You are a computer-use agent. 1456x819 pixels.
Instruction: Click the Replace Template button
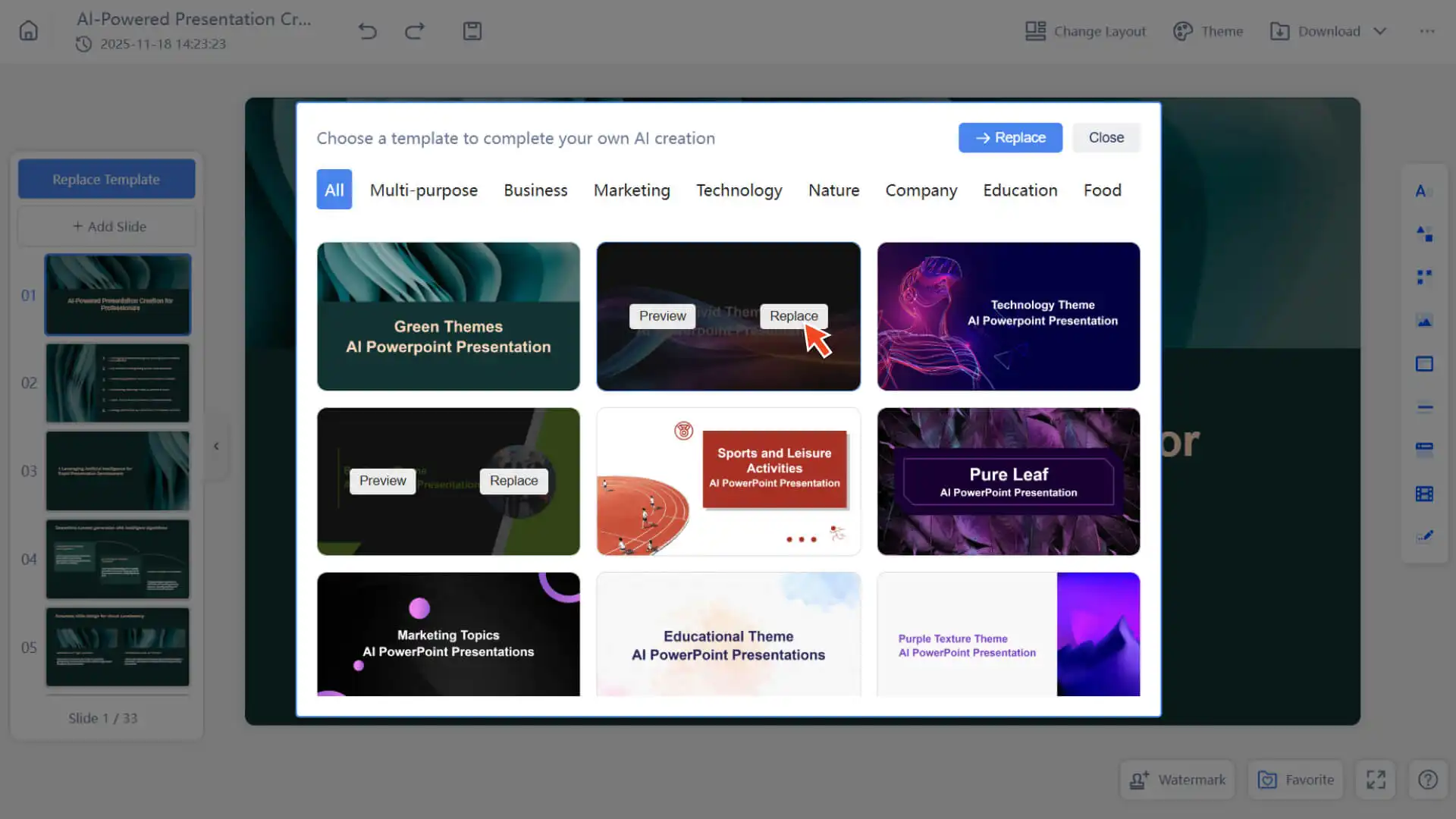coord(106,179)
